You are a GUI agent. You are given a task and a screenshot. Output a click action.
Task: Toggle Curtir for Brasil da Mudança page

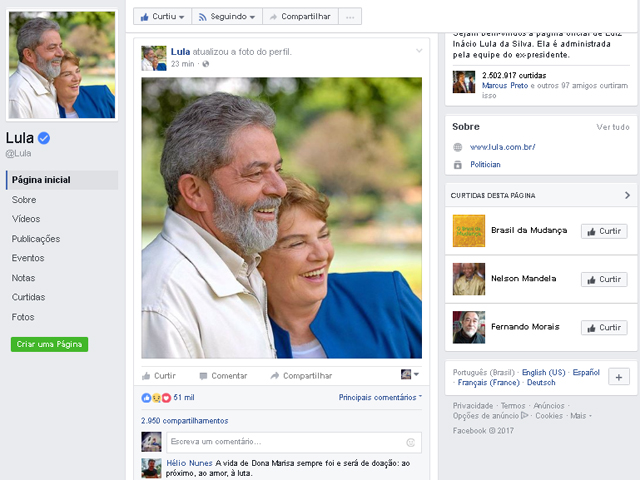pos(604,231)
